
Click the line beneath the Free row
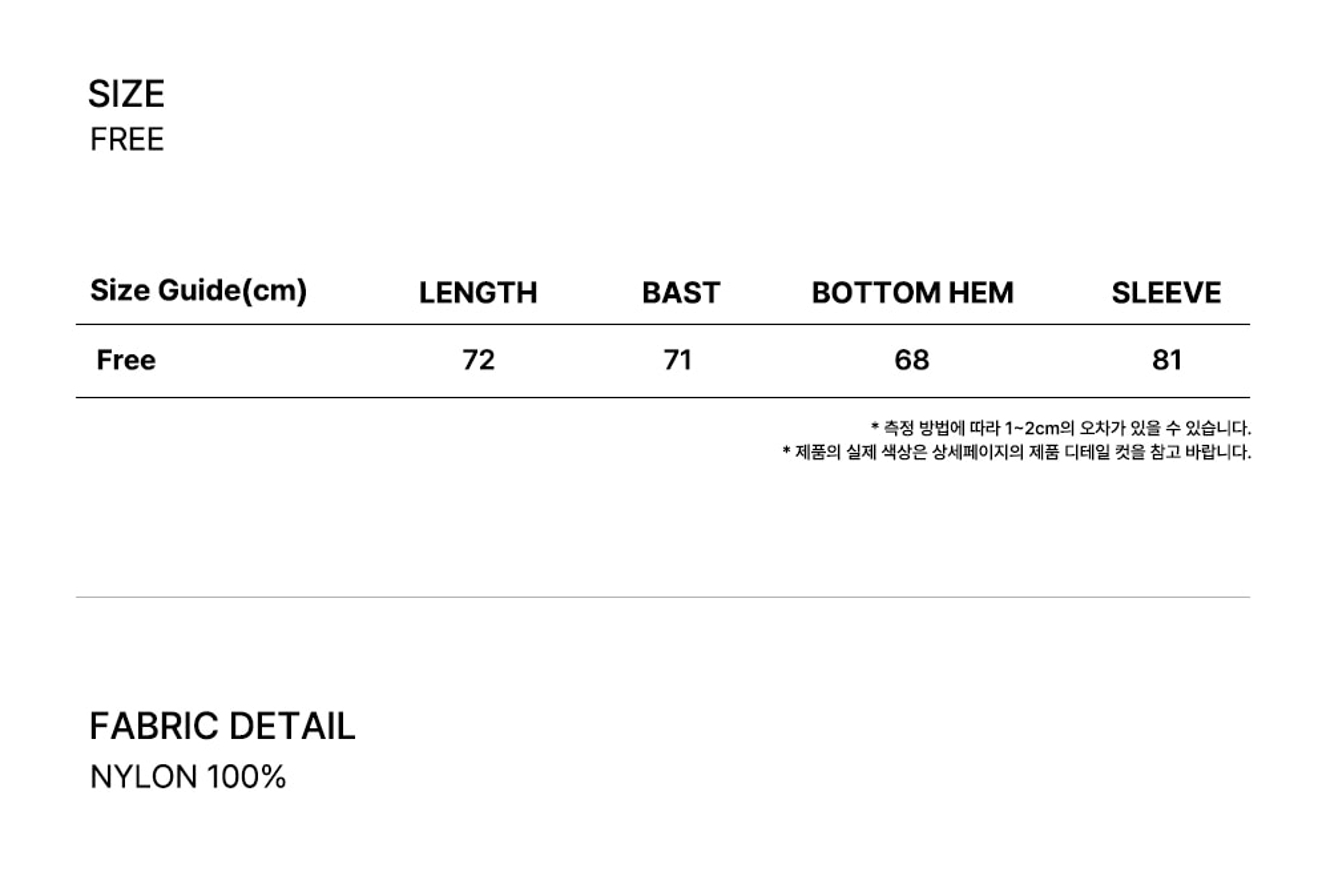[662, 398]
